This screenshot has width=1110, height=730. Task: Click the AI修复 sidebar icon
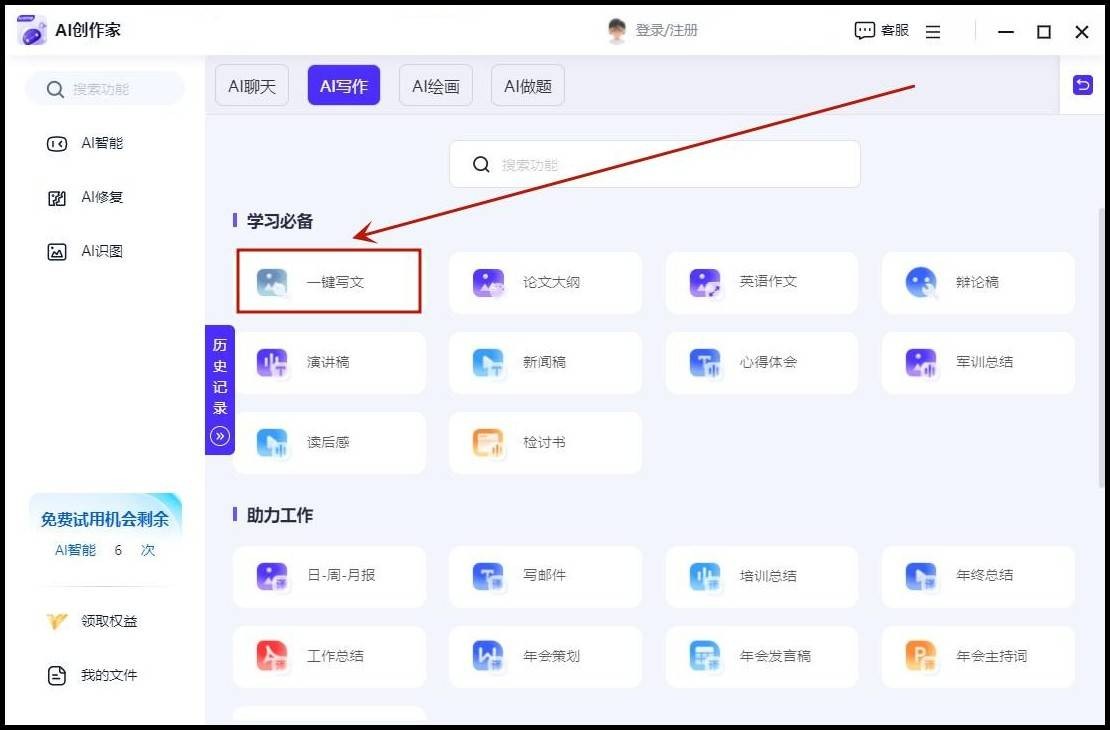[57, 198]
